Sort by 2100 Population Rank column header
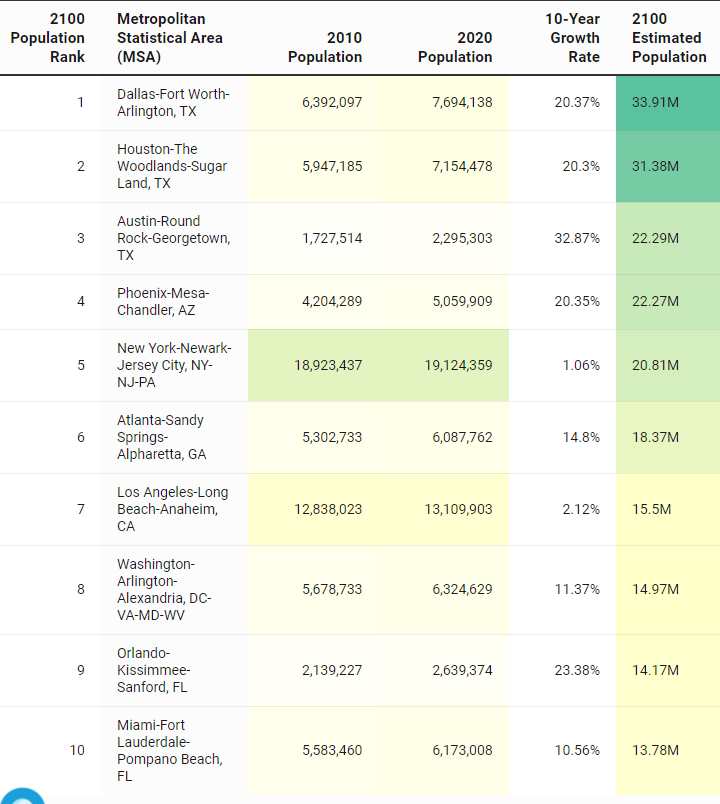Screen dimensions: 720x804 [x=48, y=38]
